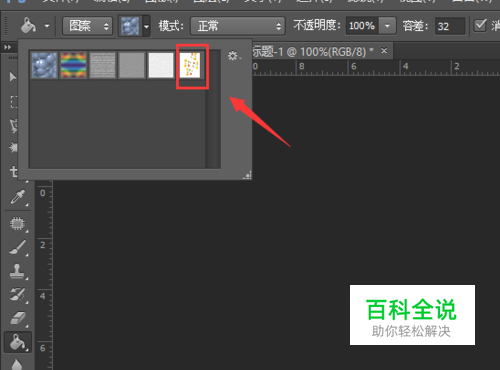Select the Eyedropper tool

pos(17,197)
